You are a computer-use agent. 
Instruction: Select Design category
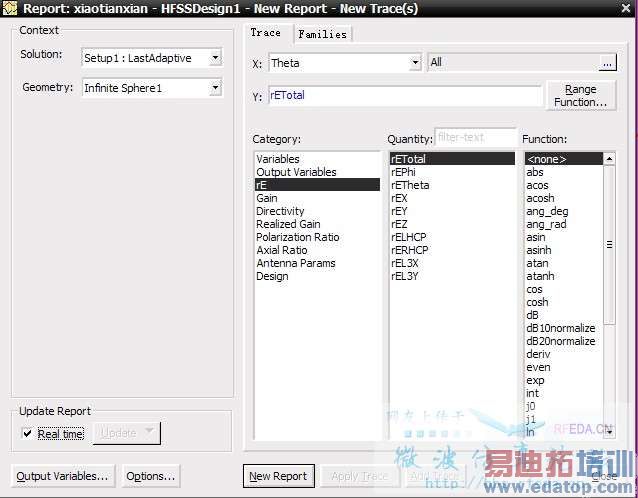pyautogui.click(x=317, y=276)
